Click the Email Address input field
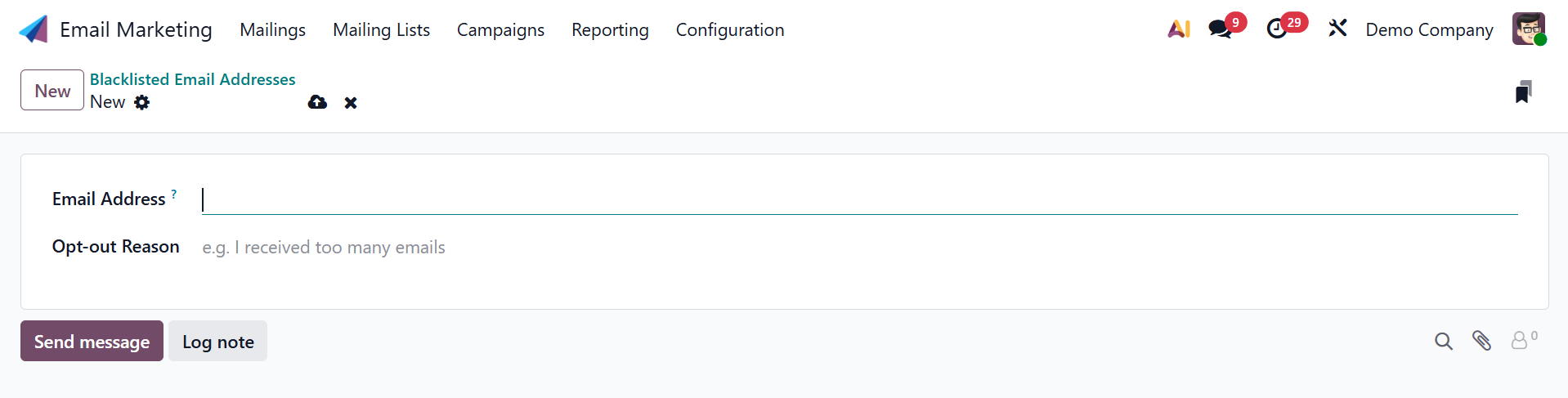Viewport: 1568px width, 398px height. click(x=858, y=200)
